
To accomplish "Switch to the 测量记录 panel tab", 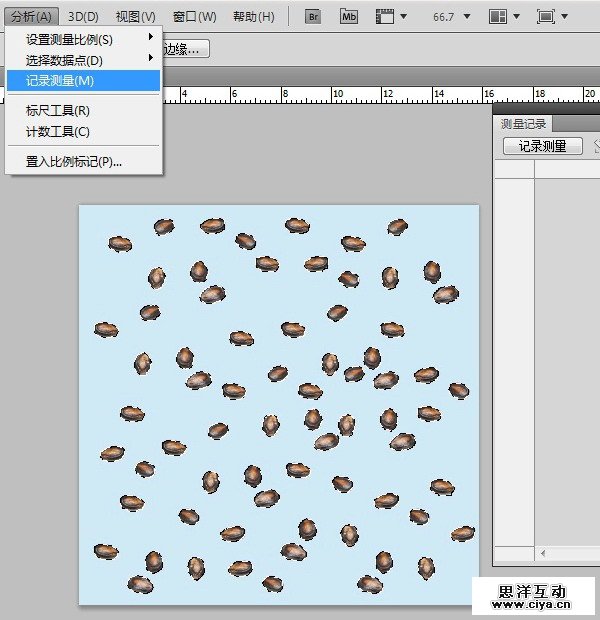I will tap(523, 124).
